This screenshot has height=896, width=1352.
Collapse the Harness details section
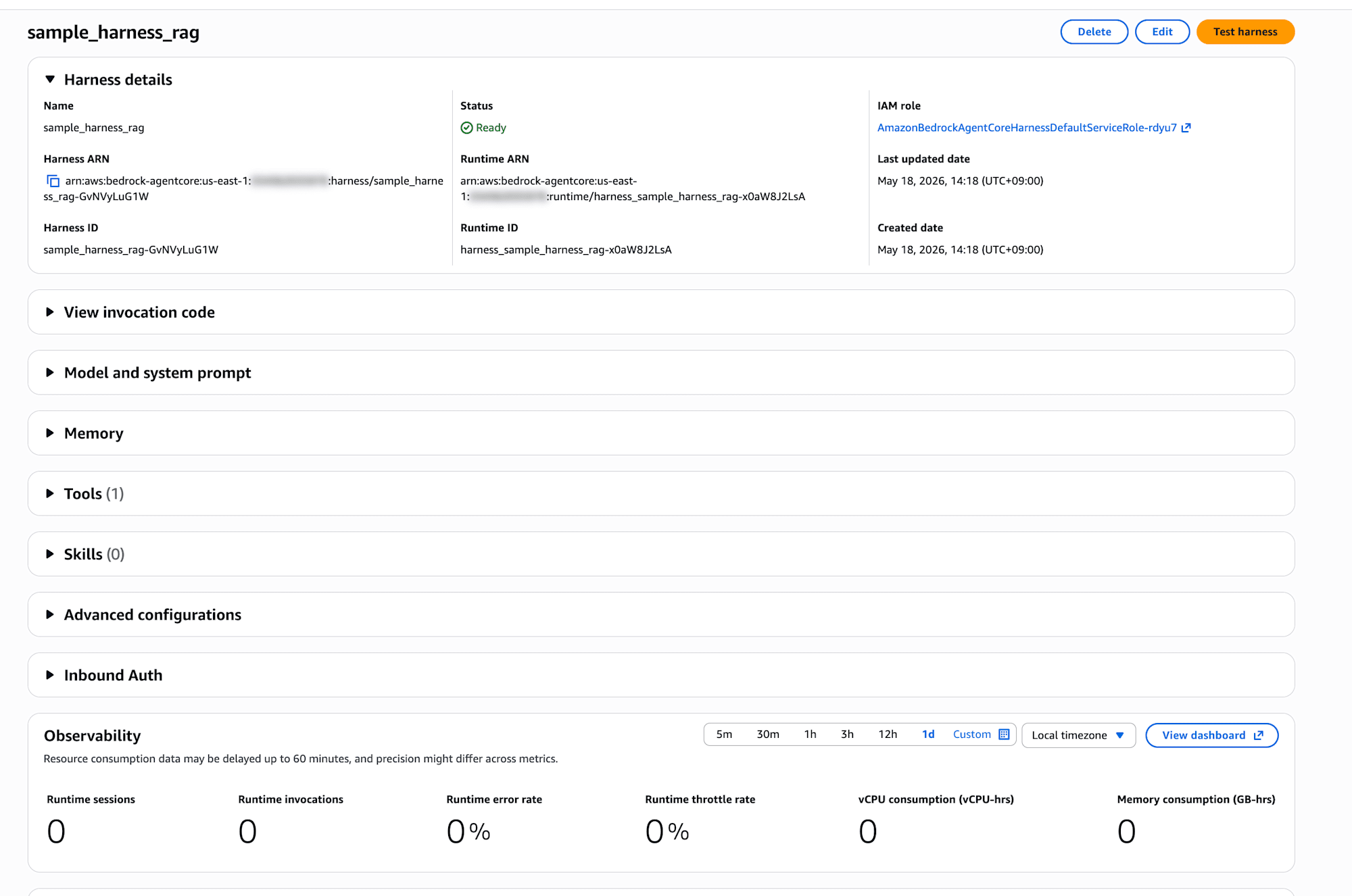(x=50, y=80)
